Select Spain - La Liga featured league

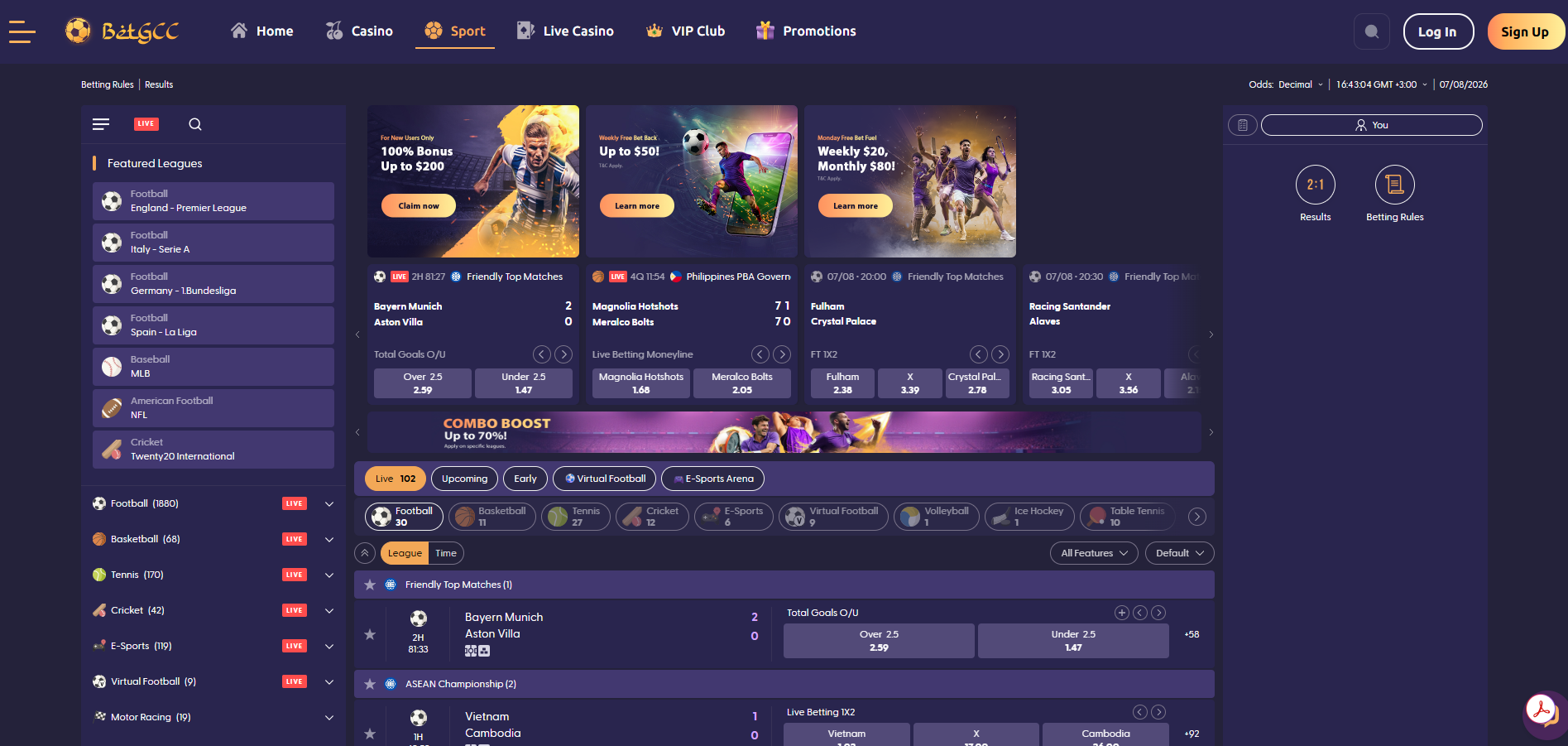(213, 325)
